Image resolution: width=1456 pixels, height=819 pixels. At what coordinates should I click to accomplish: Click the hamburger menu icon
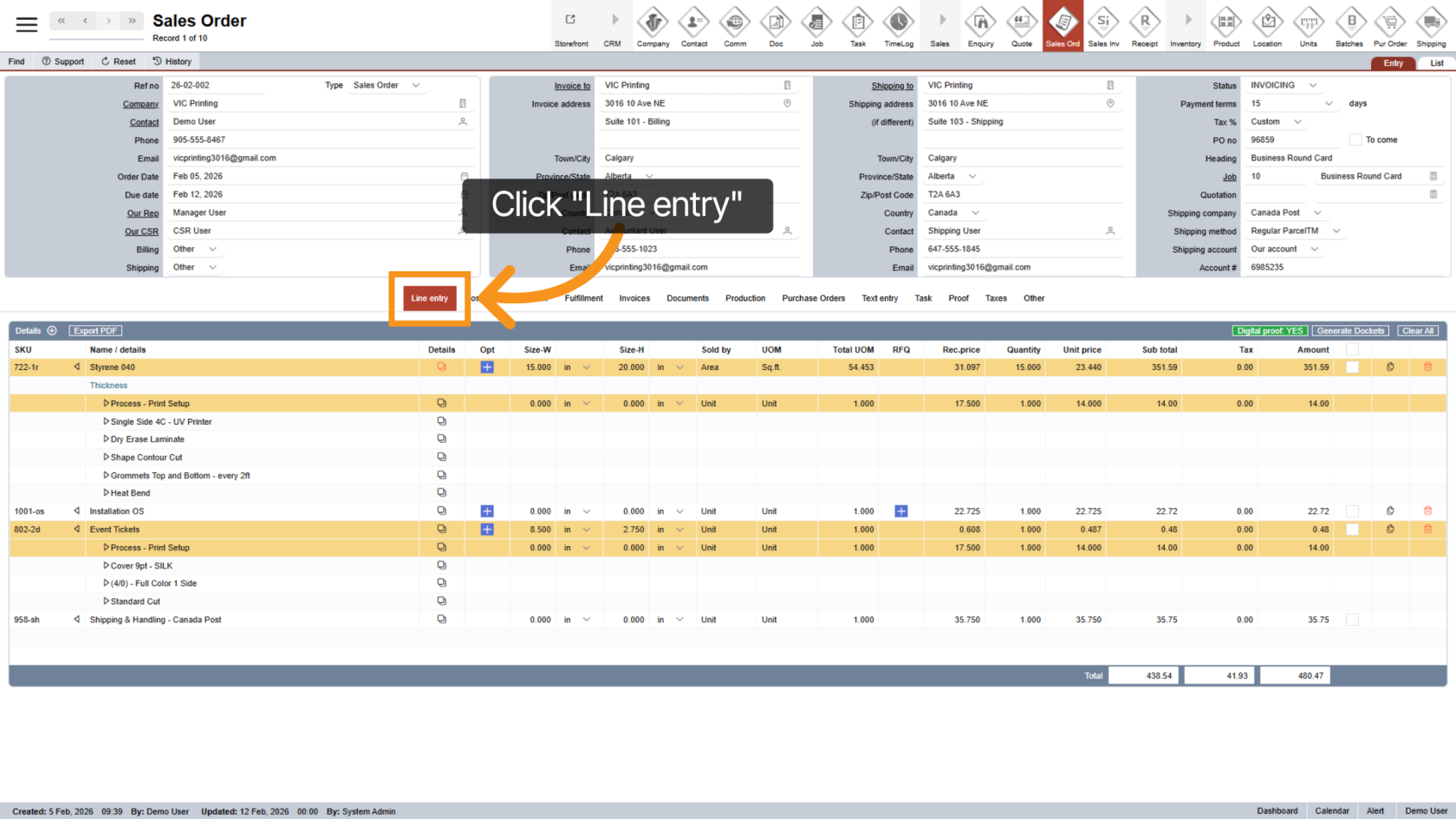[x=27, y=24]
